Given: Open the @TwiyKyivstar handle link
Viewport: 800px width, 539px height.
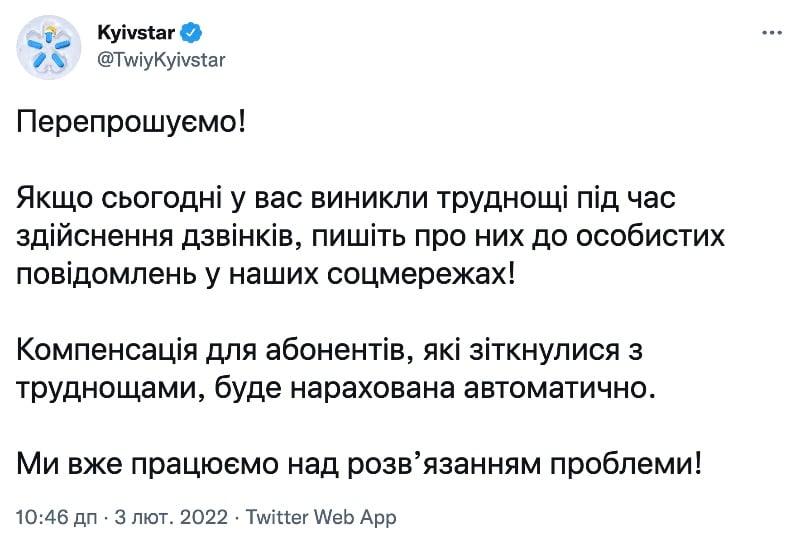Looking at the screenshot, I should tap(161, 60).
